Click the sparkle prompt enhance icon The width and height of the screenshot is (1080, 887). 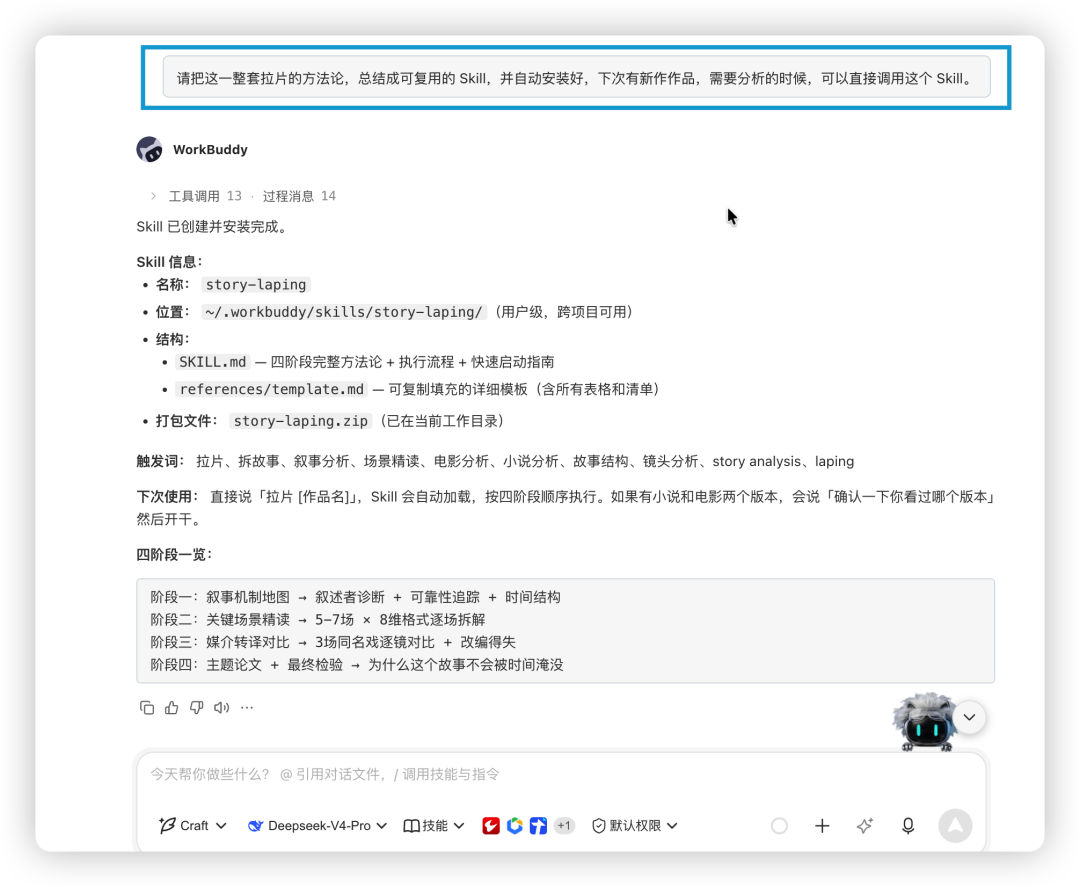pyautogui.click(x=865, y=825)
